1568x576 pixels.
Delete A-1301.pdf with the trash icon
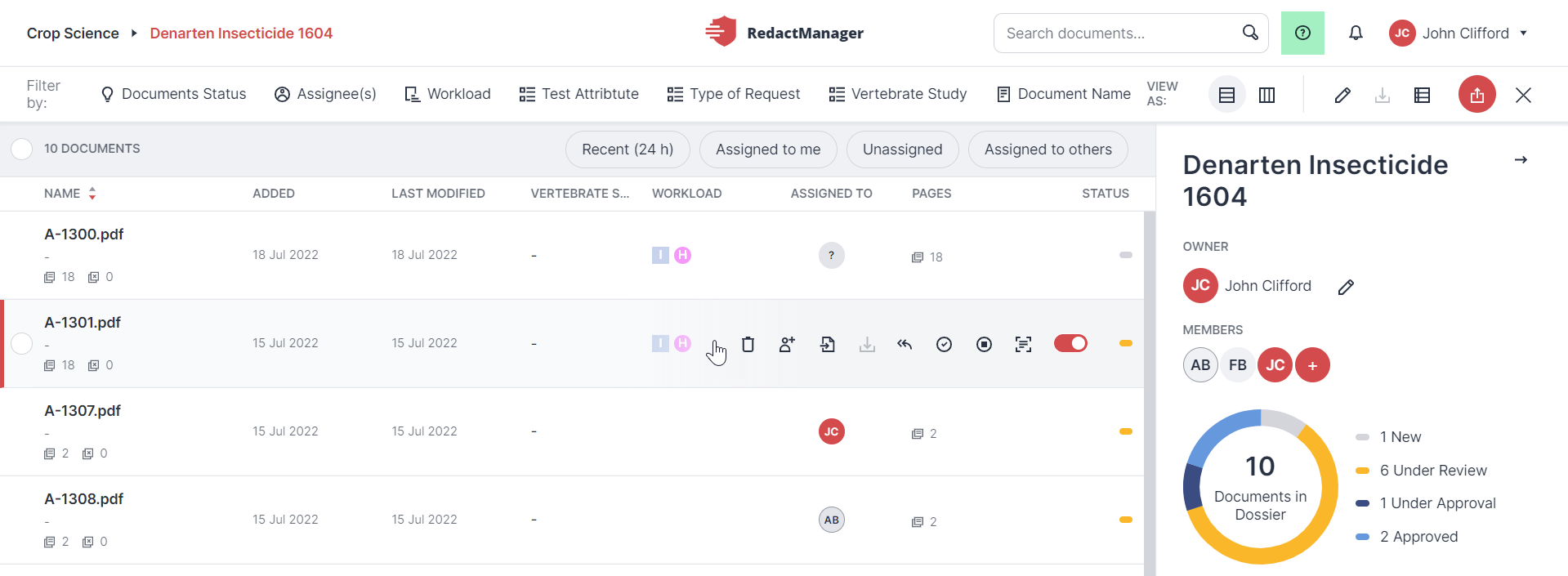coord(748,344)
